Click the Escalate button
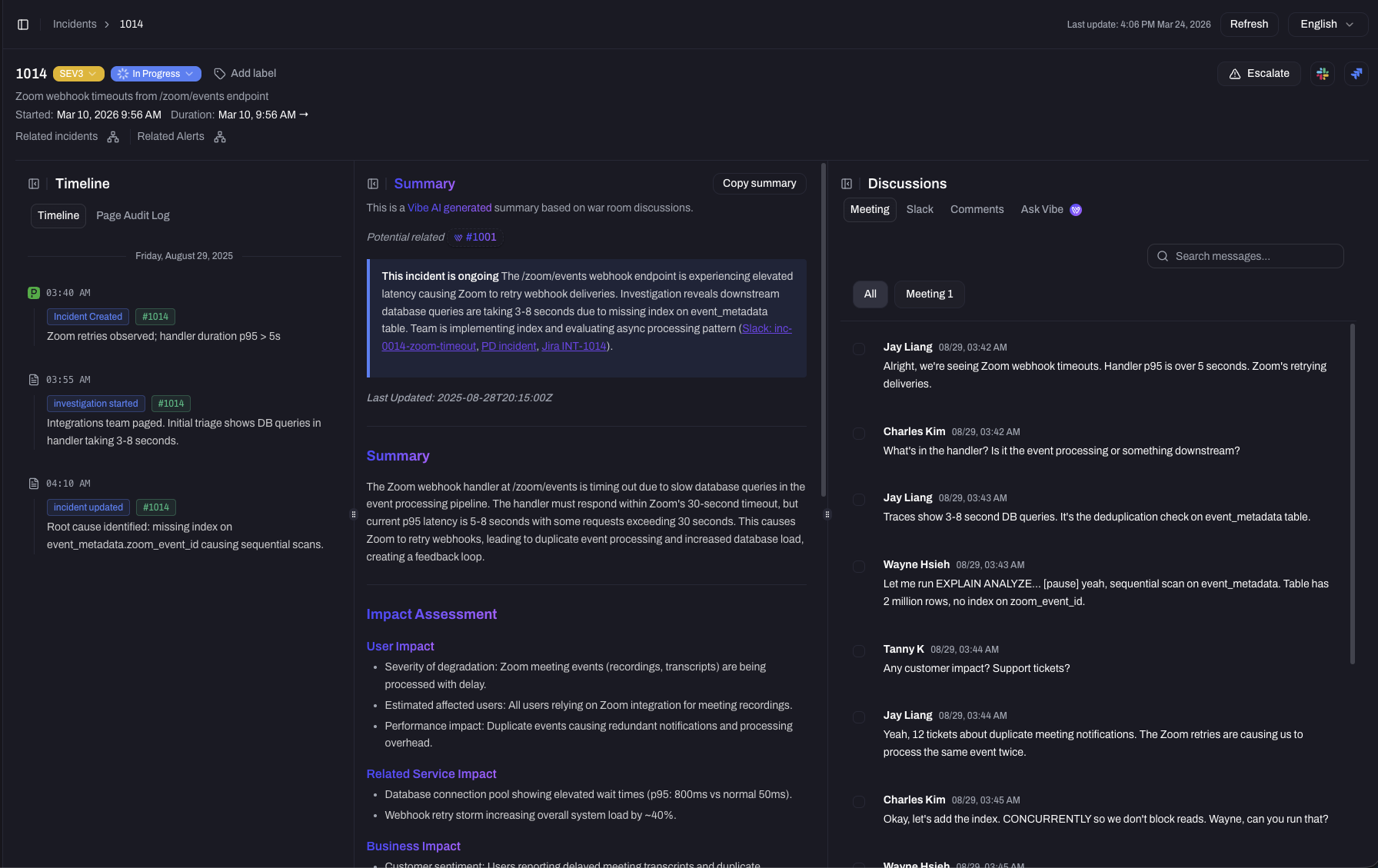 (1259, 74)
